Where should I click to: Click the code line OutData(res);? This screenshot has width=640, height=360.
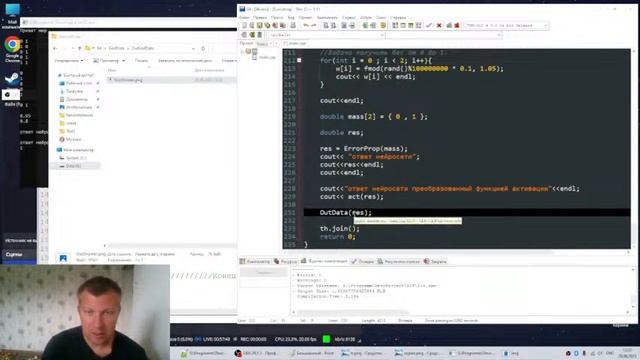coord(346,213)
